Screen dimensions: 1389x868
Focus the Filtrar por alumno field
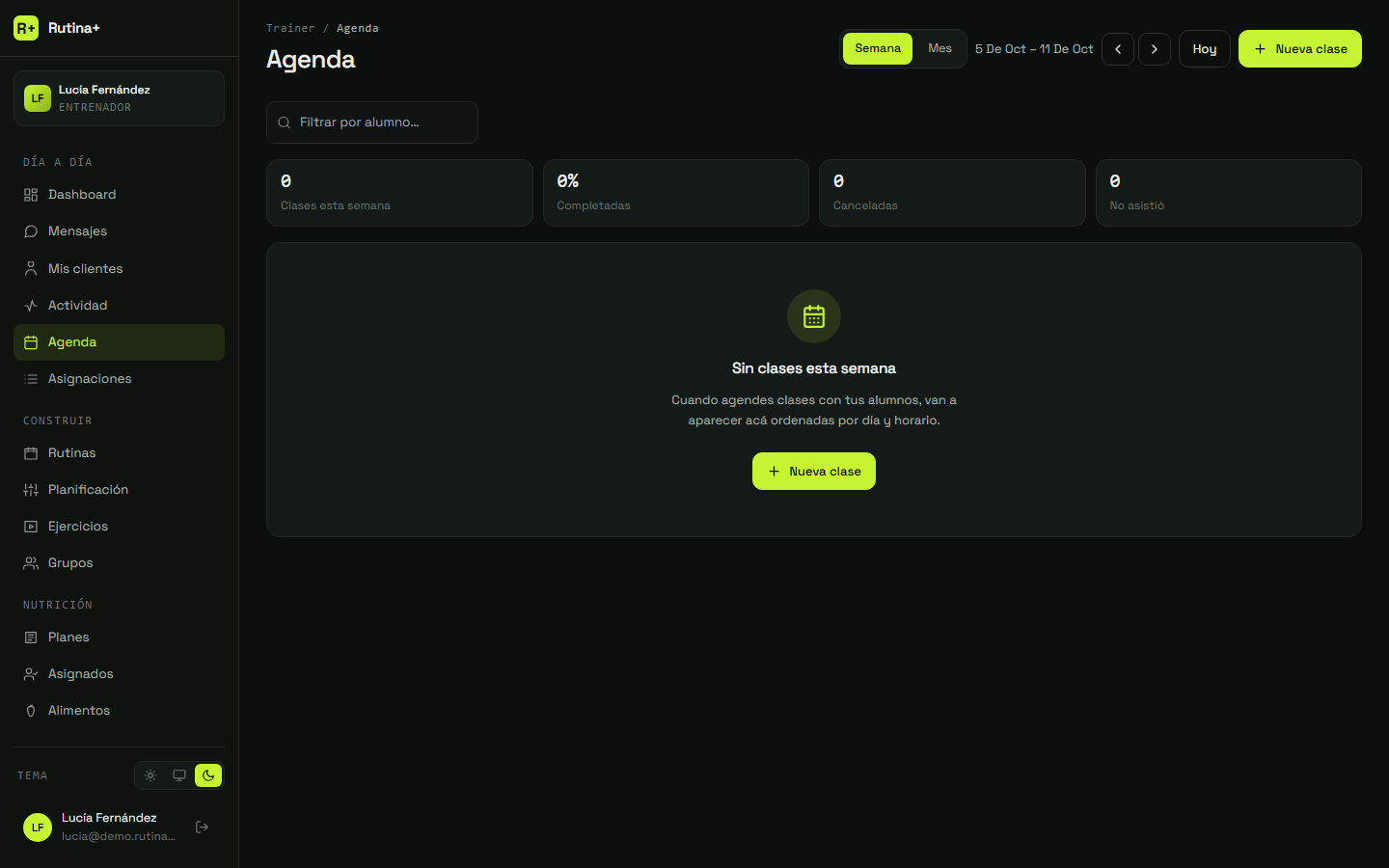[x=372, y=122]
